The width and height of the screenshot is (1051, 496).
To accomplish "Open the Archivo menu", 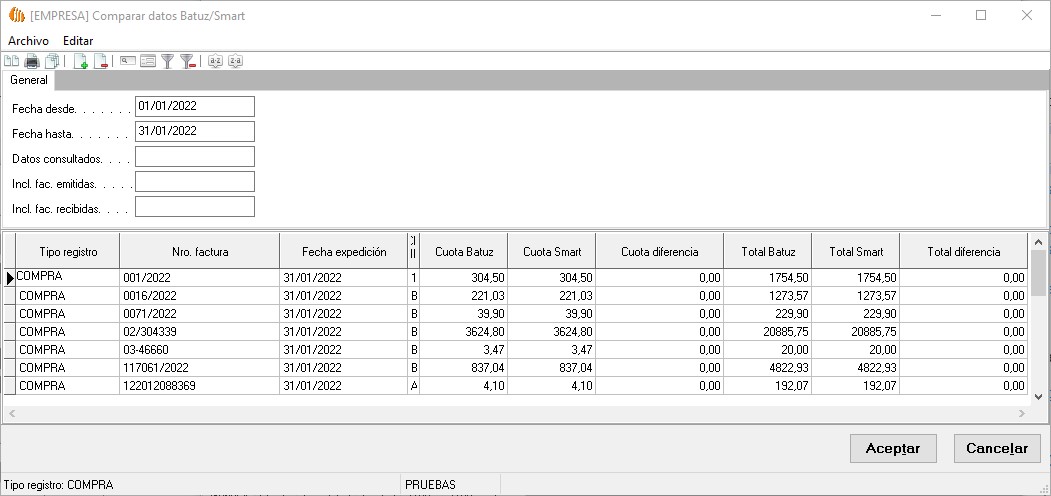I will point(28,41).
